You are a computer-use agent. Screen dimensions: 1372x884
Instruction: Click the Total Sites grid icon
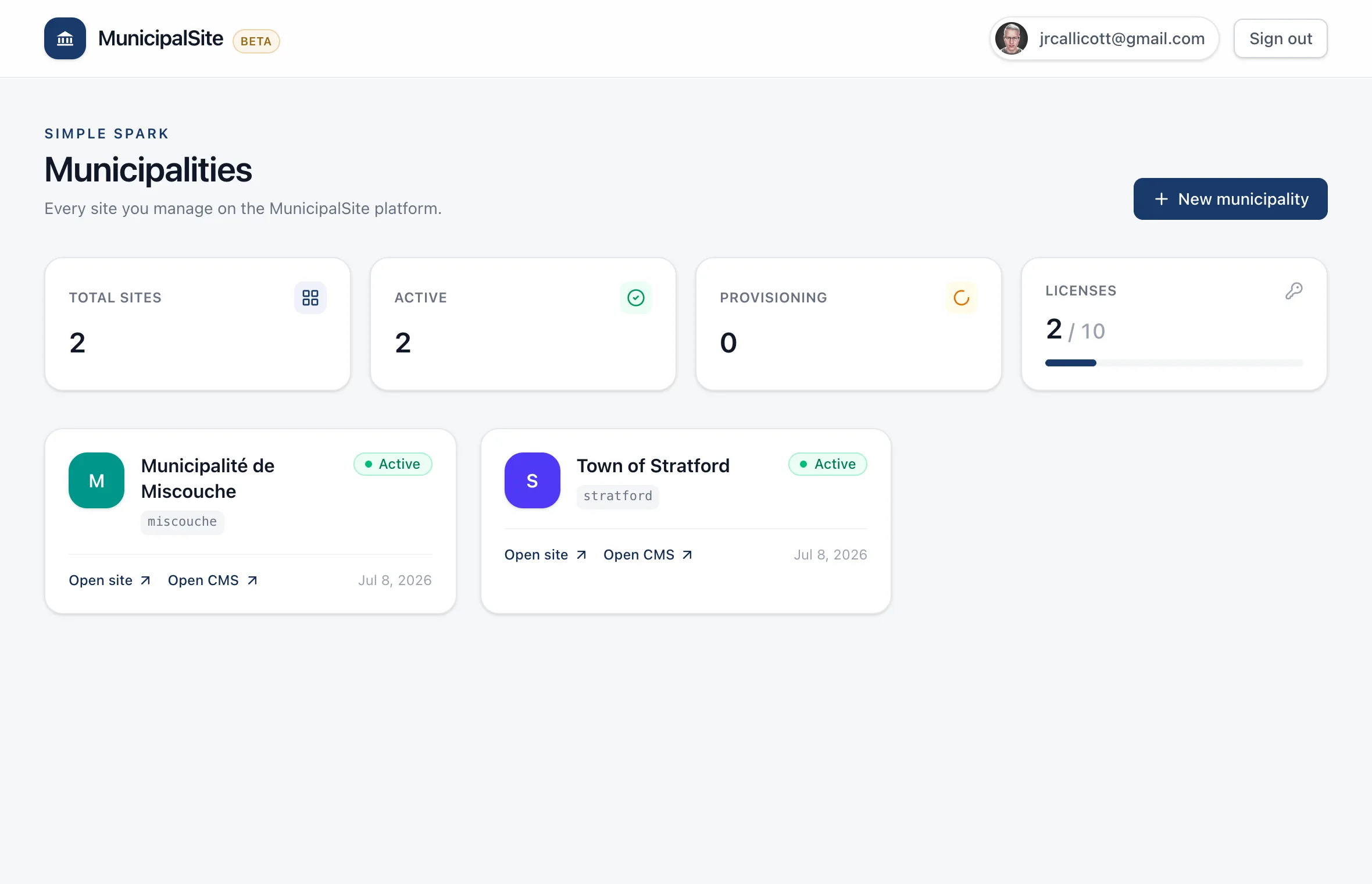point(310,298)
